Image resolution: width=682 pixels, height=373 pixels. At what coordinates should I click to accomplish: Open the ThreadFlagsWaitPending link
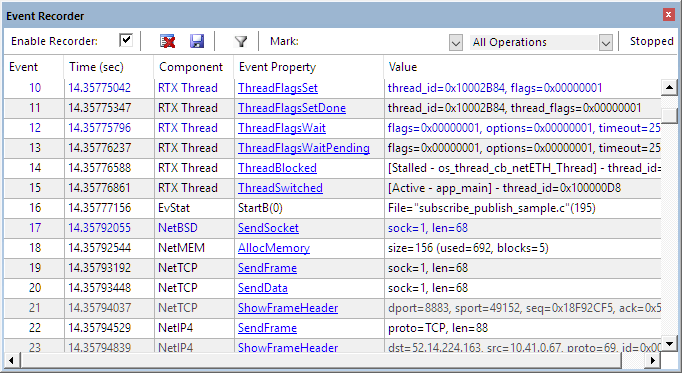tap(304, 148)
